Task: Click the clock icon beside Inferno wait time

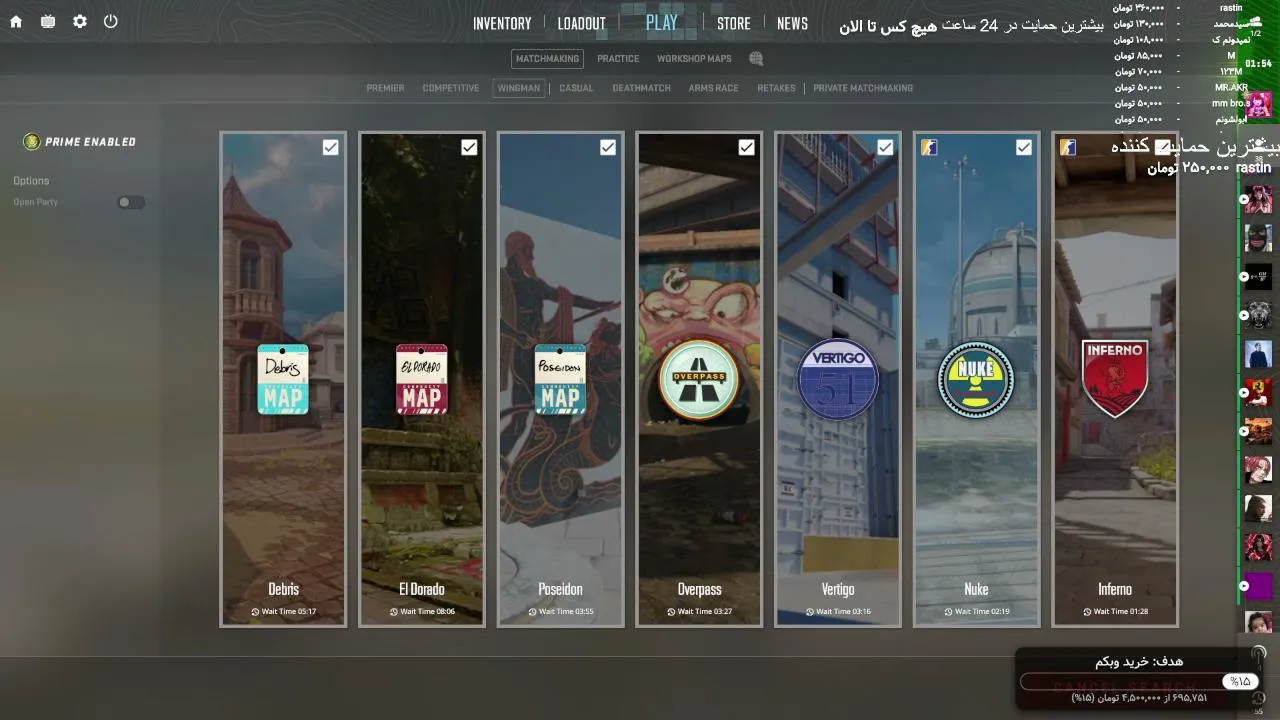Action: (x=1087, y=612)
